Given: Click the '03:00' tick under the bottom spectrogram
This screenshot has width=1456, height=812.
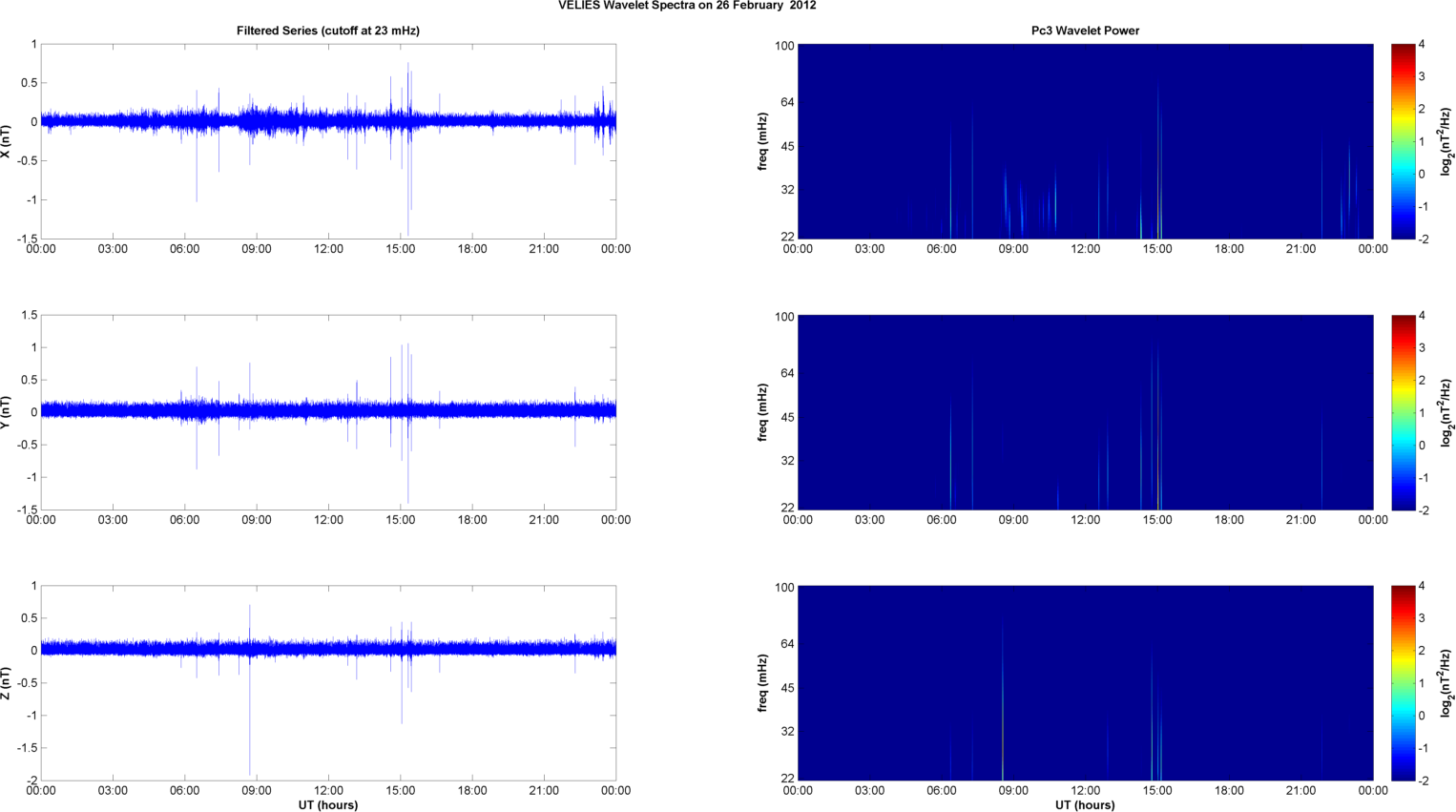Looking at the screenshot, I should [869, 791].
